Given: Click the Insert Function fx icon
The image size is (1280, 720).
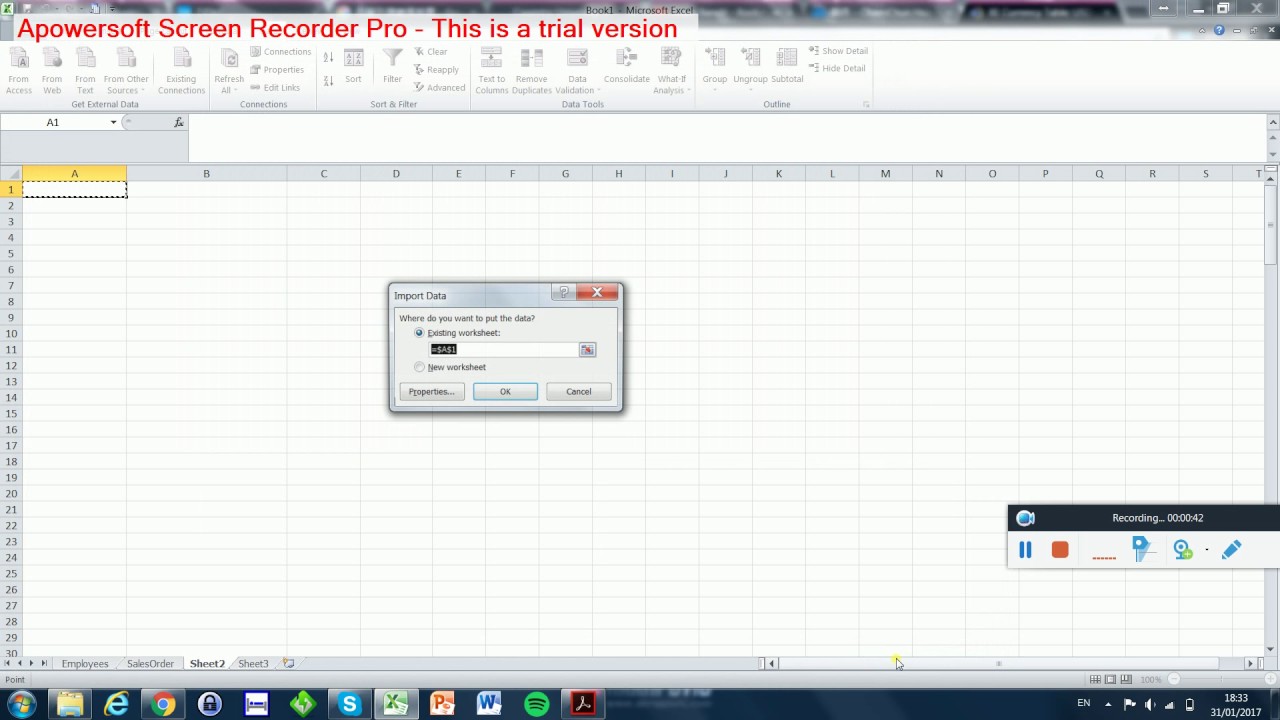Looking at the screenshot, I should click(x=179, y=122).
